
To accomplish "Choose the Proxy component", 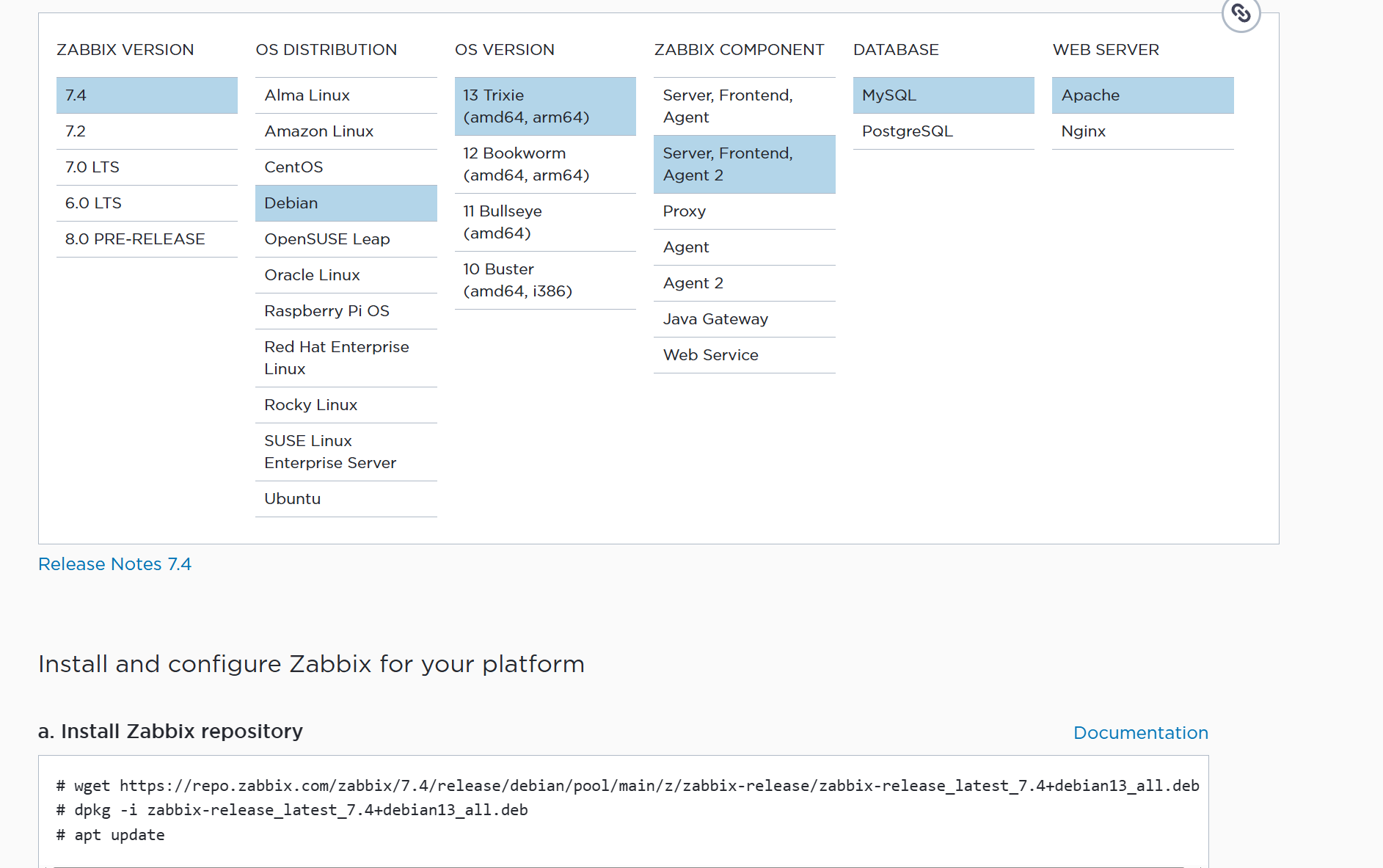I will pyautogui.click(x=744, y=211).
